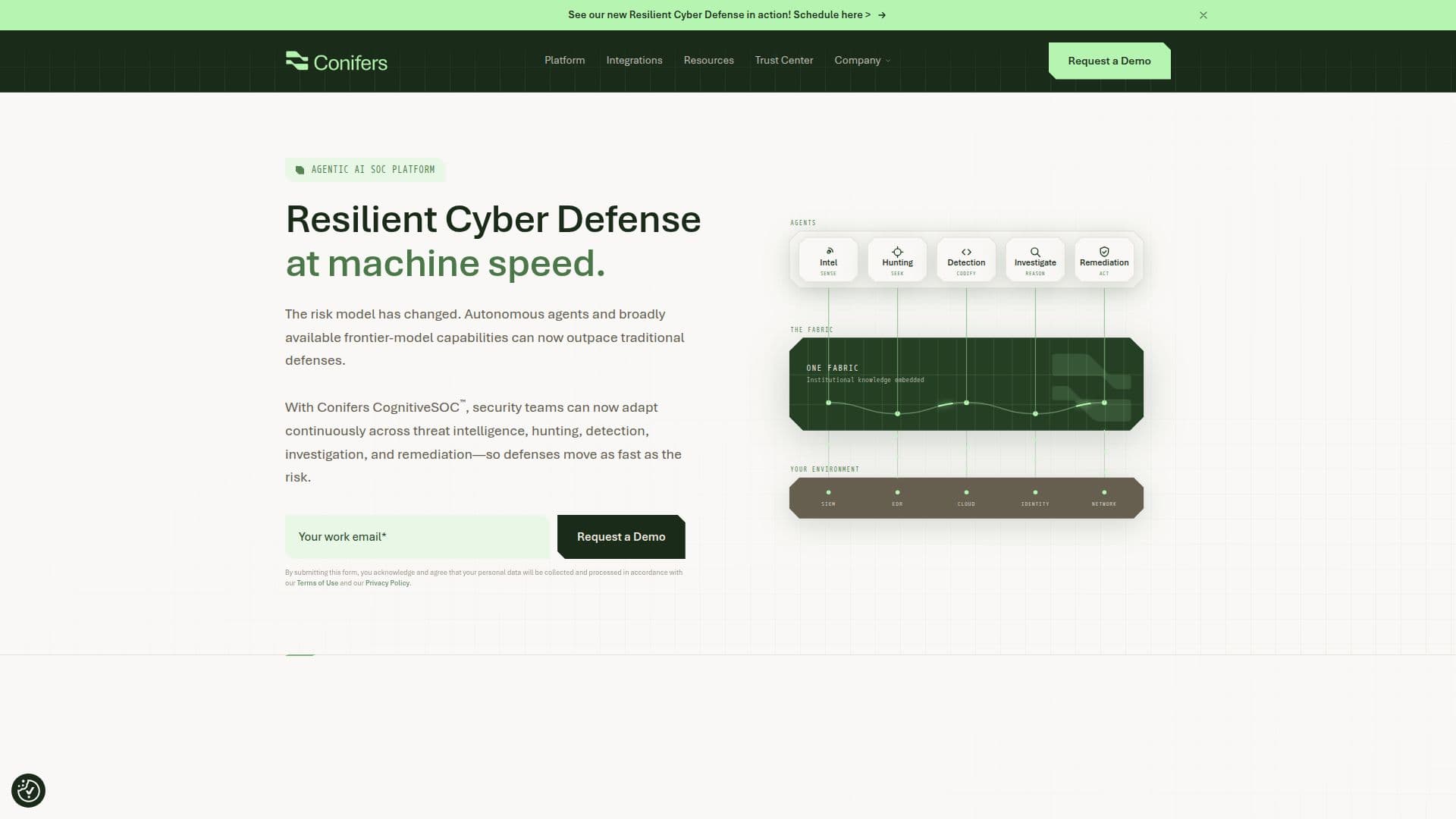
Task: Select the Intel agent card
Action: click(828, 260)
